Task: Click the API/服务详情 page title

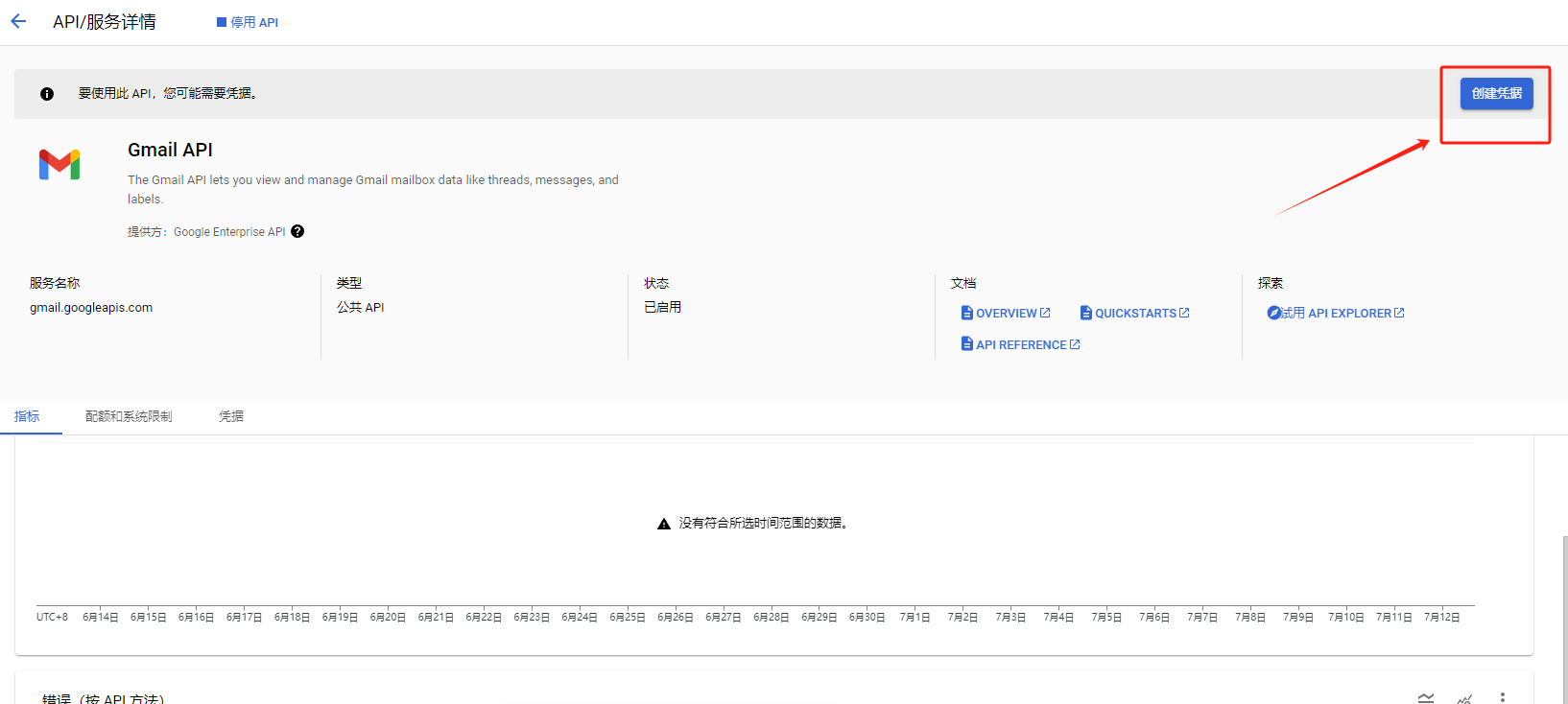Action: (105, 22)
